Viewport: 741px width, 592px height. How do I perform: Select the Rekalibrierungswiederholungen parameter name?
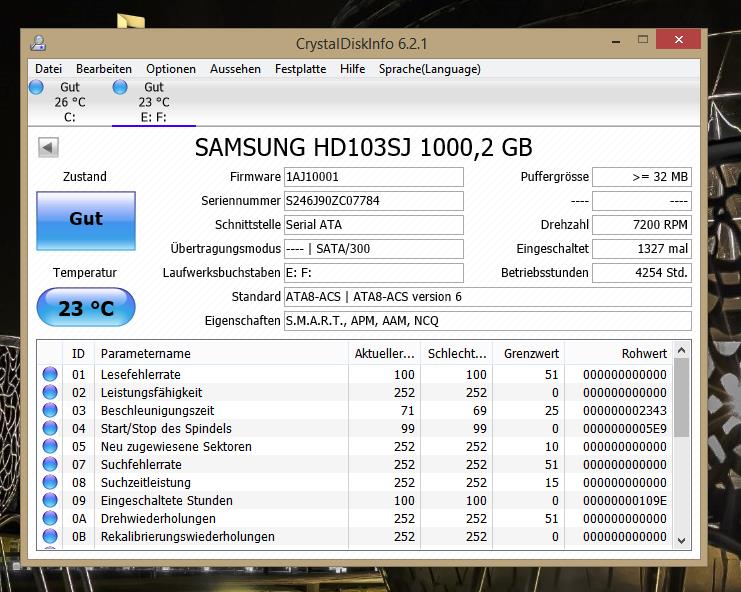pyautogui.click(x=188, y=537)
